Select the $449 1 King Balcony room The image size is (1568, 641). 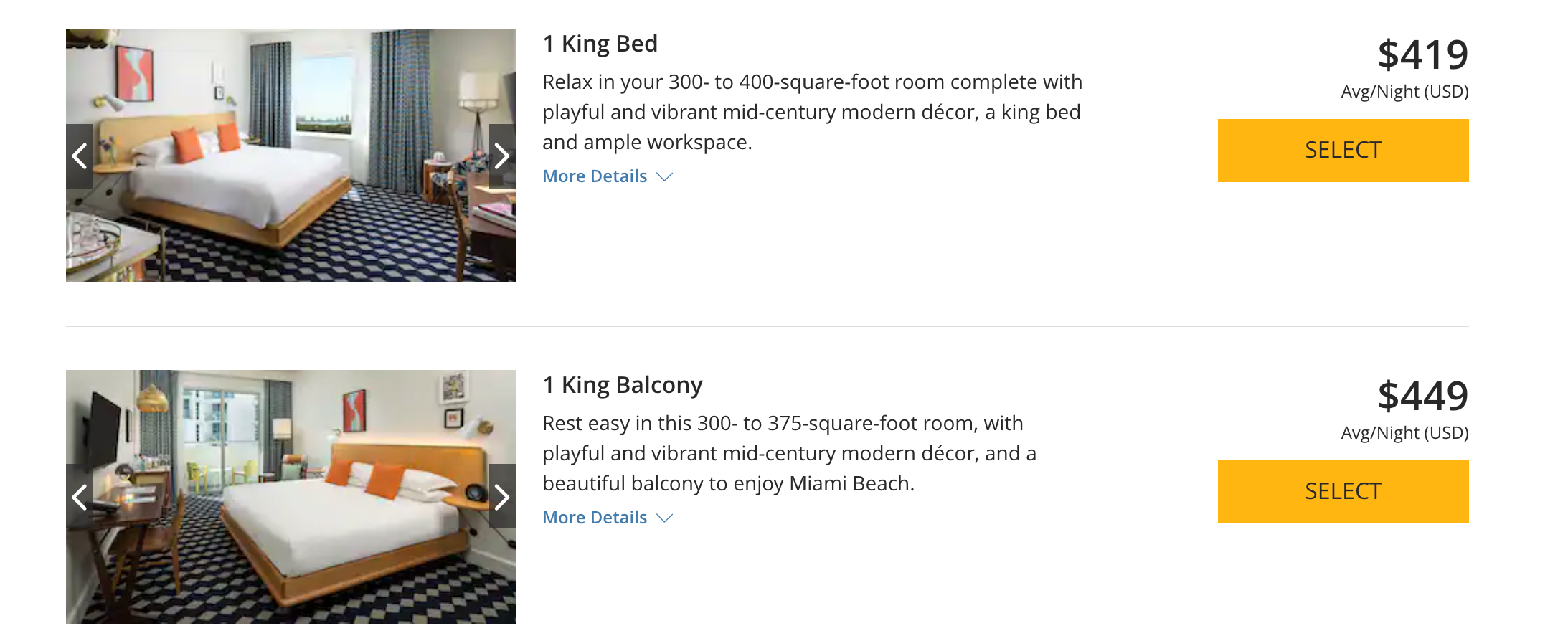point(1343,492)
